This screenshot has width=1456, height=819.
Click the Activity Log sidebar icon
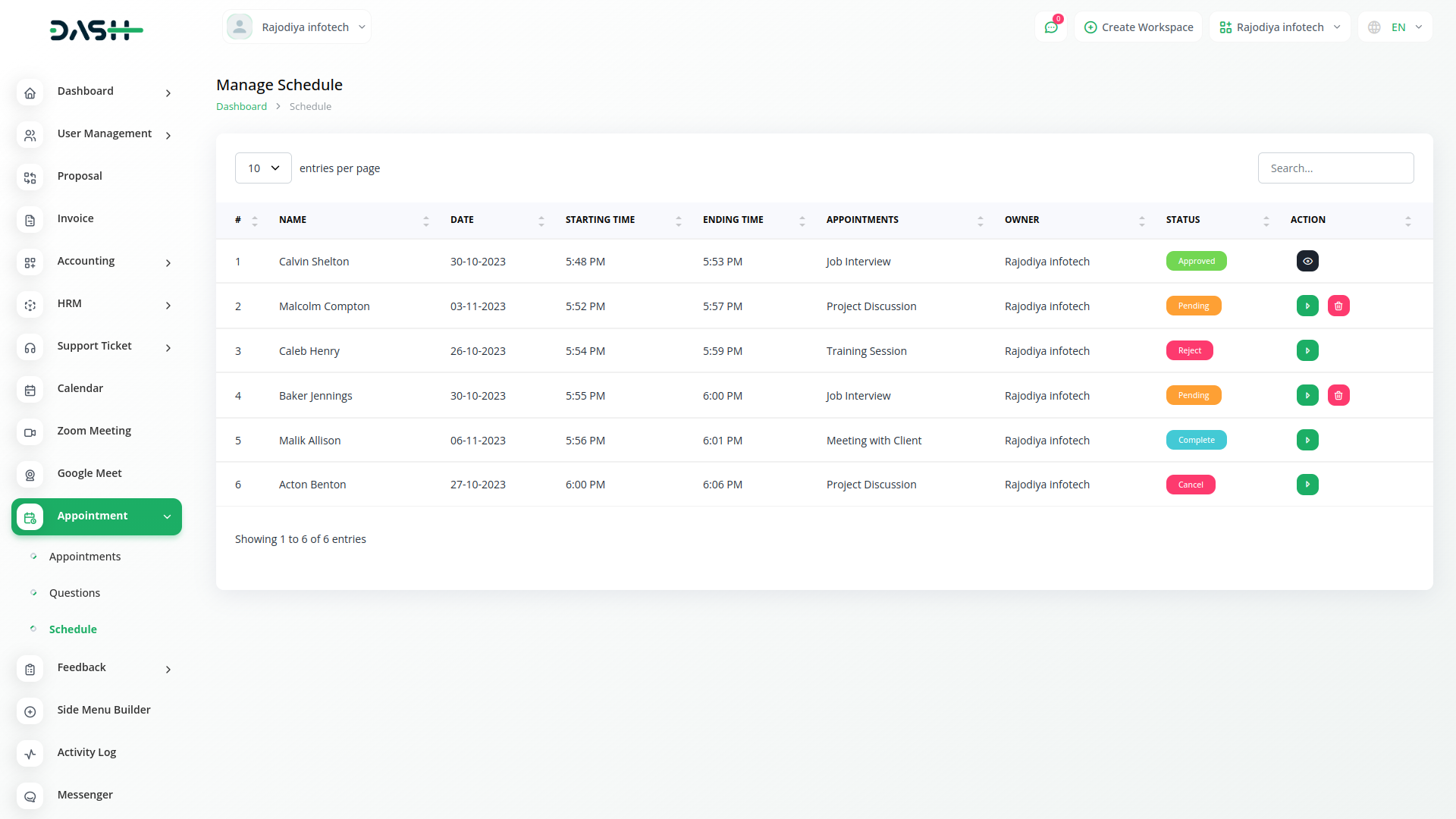tap(30, 754)
